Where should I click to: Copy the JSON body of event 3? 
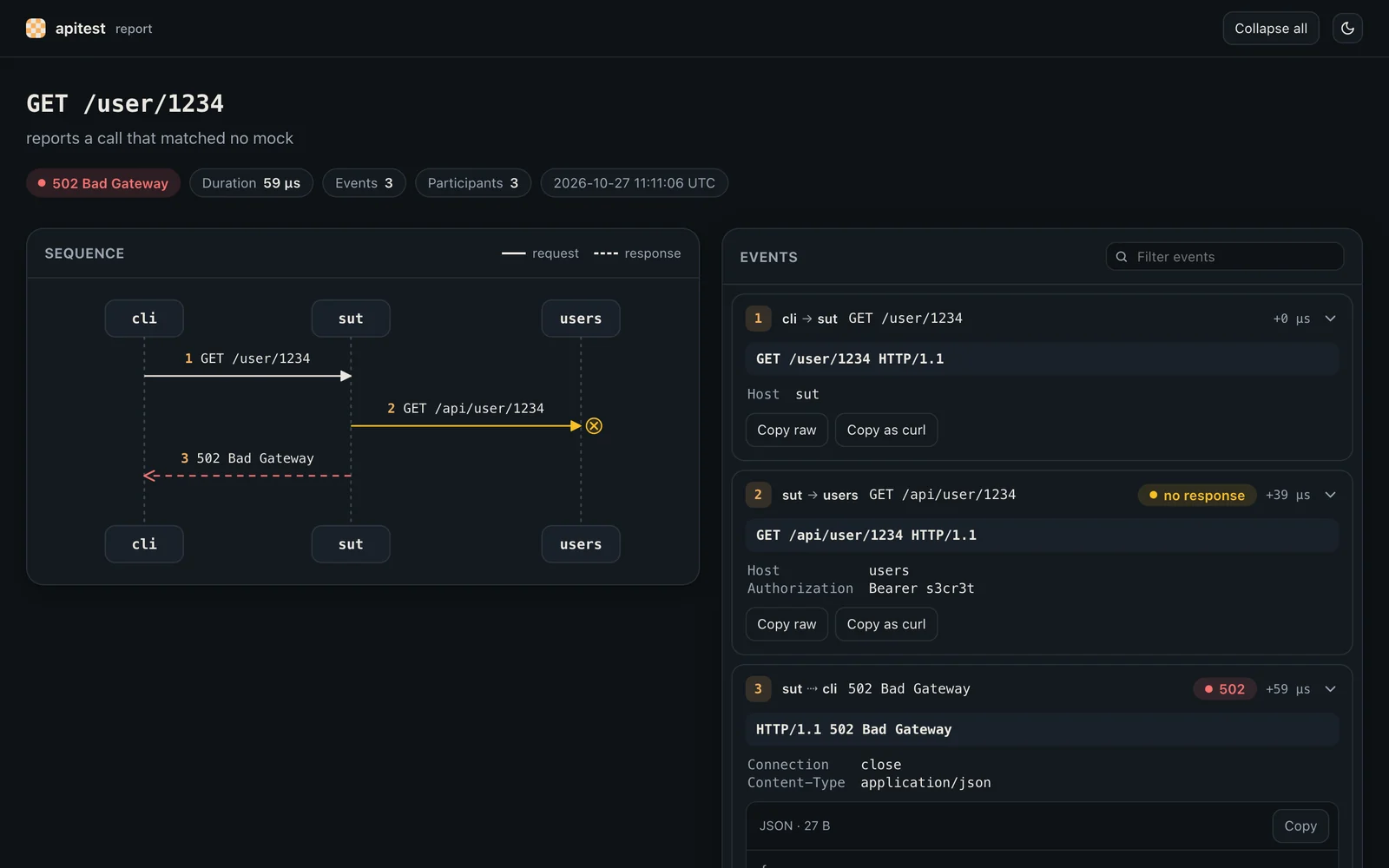(1300, 826)
